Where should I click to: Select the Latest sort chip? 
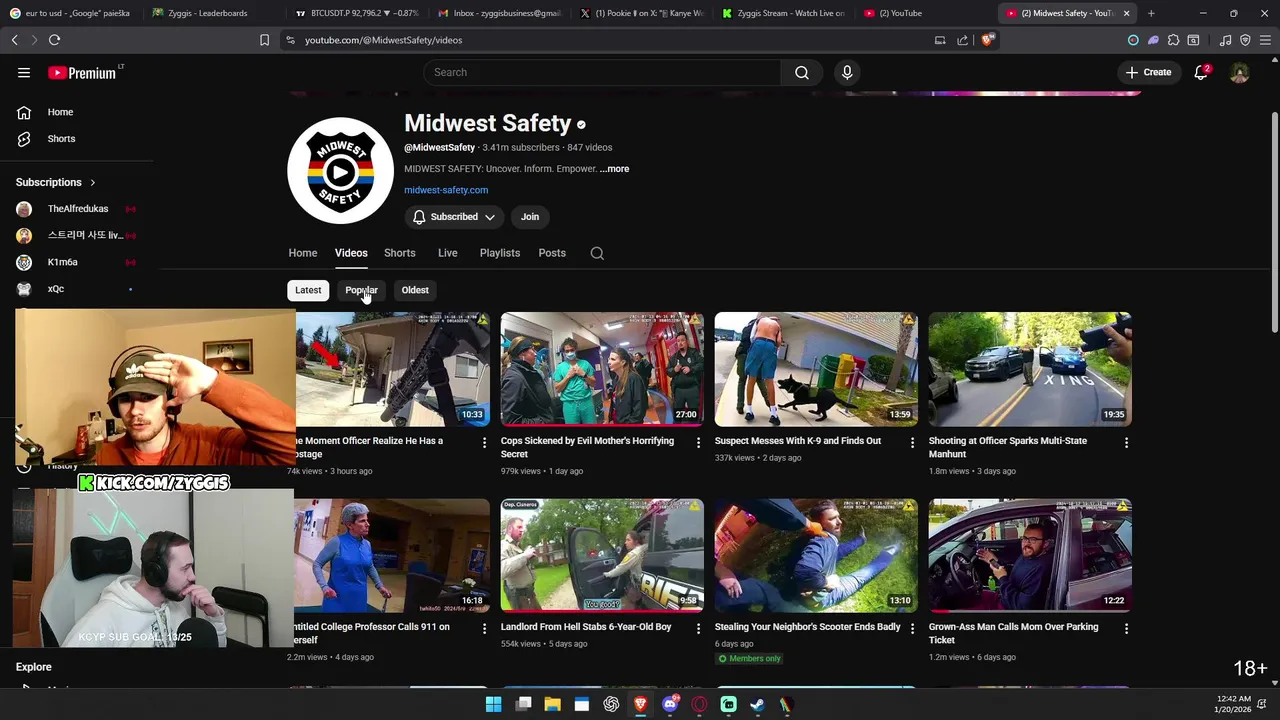point(308,290)
